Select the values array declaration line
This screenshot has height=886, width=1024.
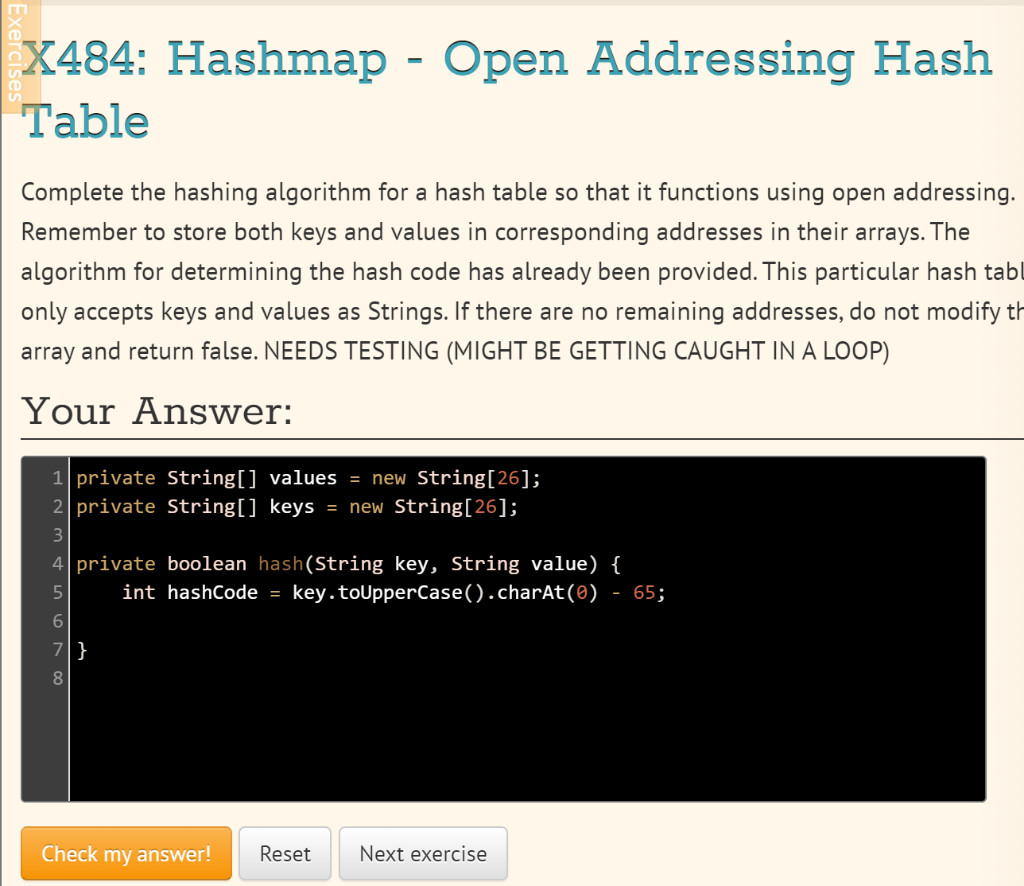point(300,477)
